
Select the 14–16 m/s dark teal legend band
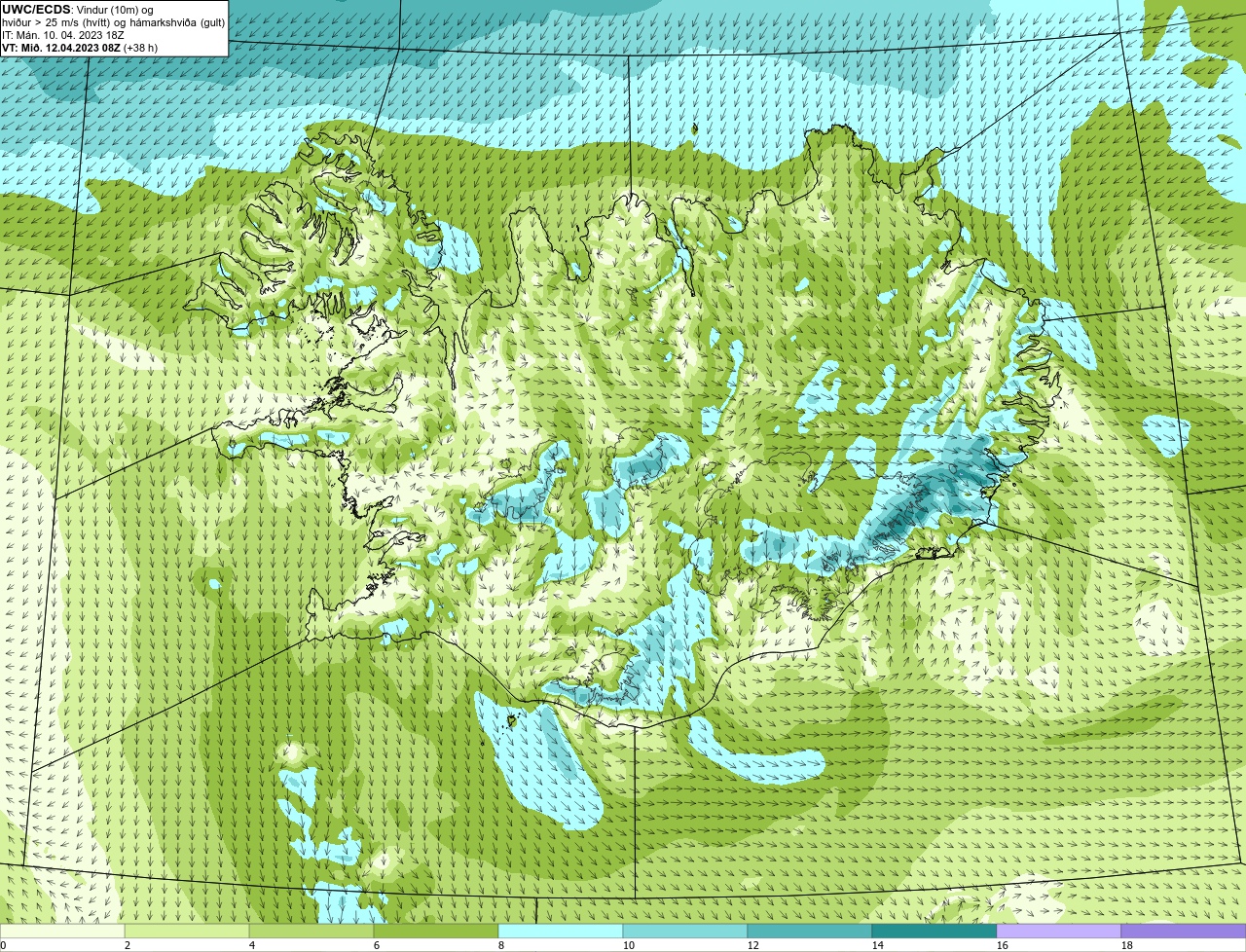click(x=934, y=931)
